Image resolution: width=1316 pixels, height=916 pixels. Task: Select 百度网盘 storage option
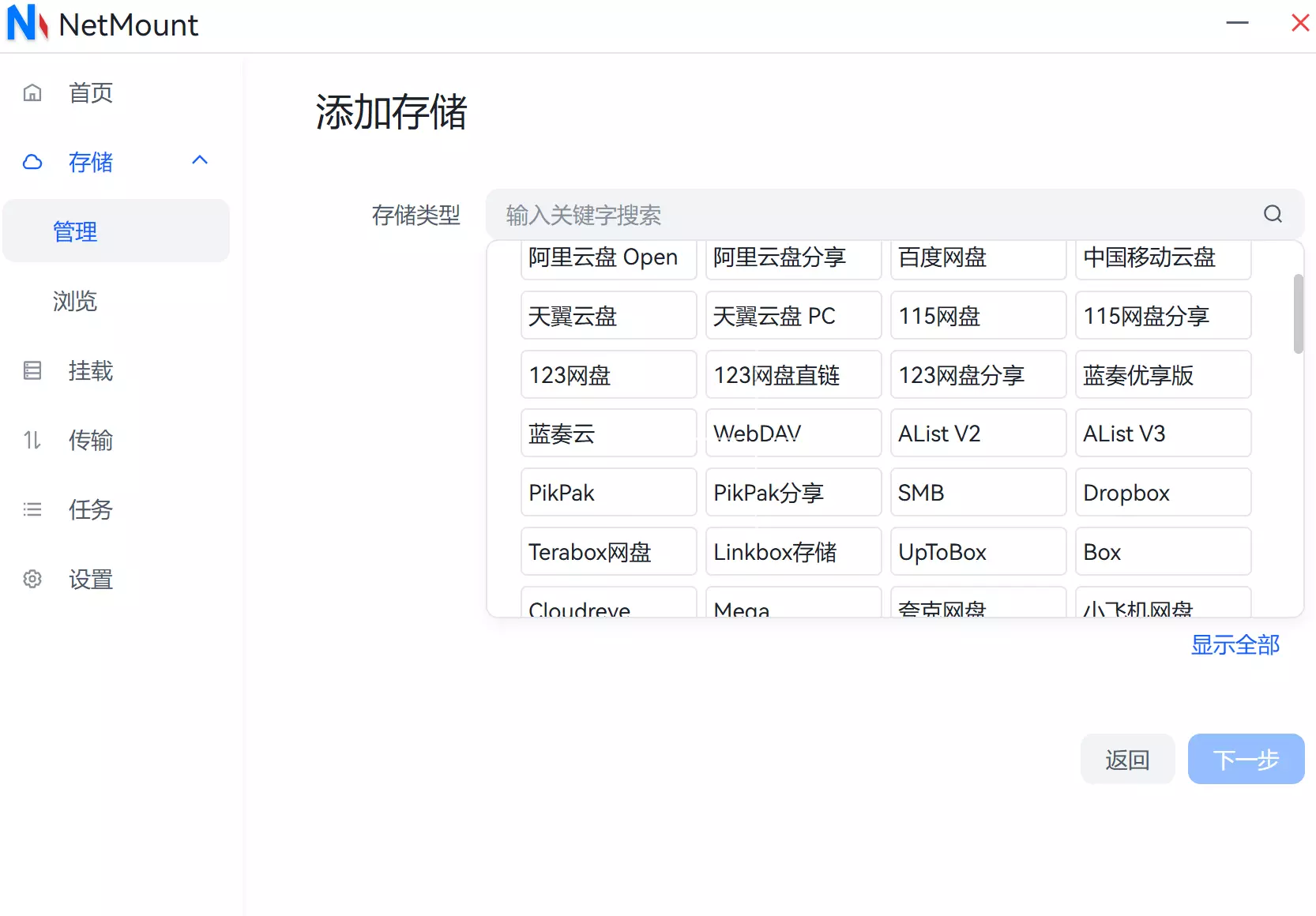pyautogui.click(x=978, y=258)
